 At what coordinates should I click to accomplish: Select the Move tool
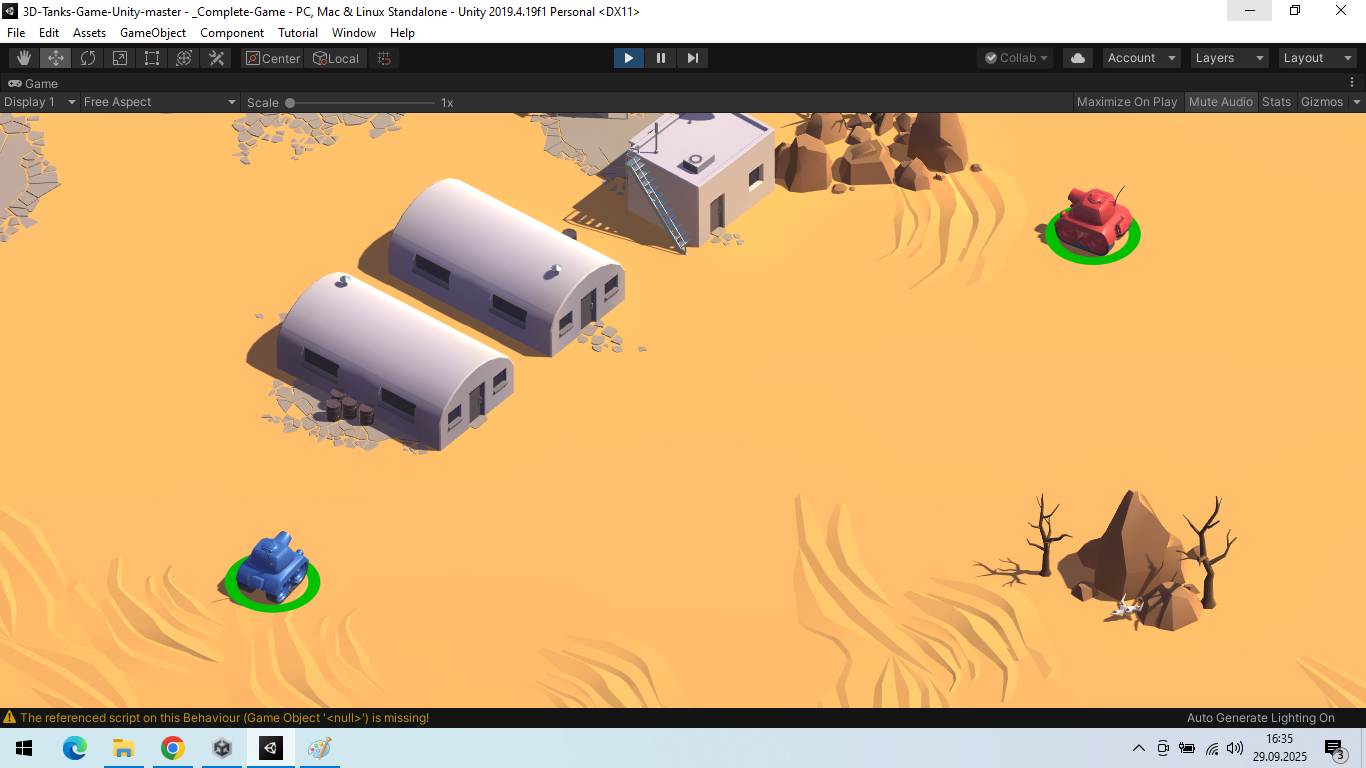[56, 58]
